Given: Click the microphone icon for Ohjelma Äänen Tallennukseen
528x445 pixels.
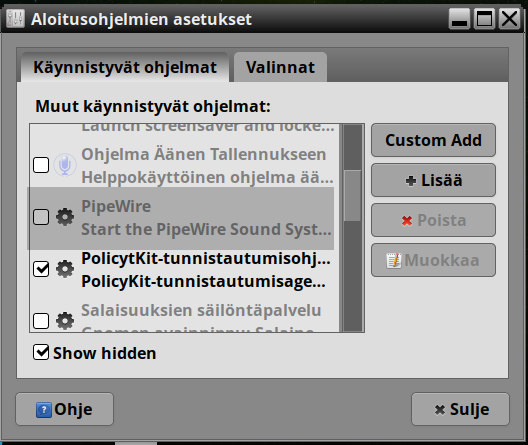Looking at the screenshot, I should tap(65, 165).
